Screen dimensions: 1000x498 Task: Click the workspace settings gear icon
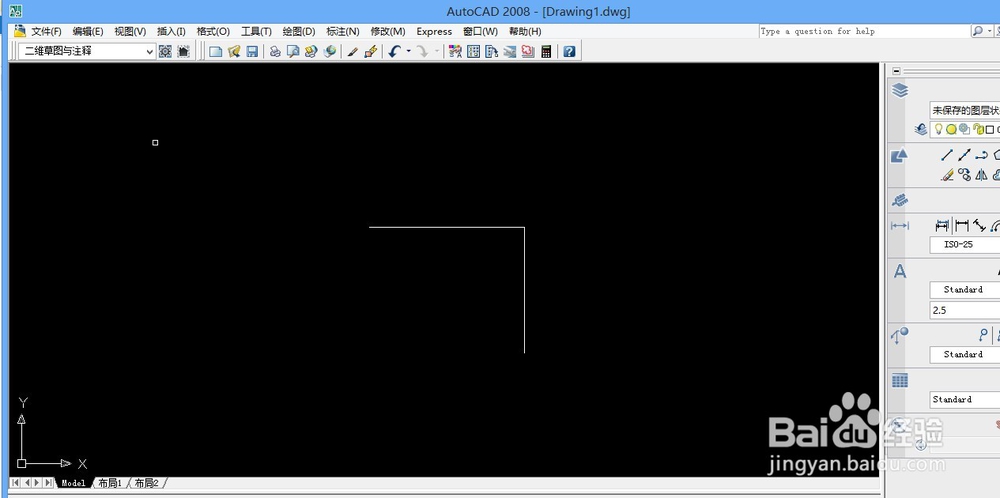pyautogui.click(x=165, y=52)
